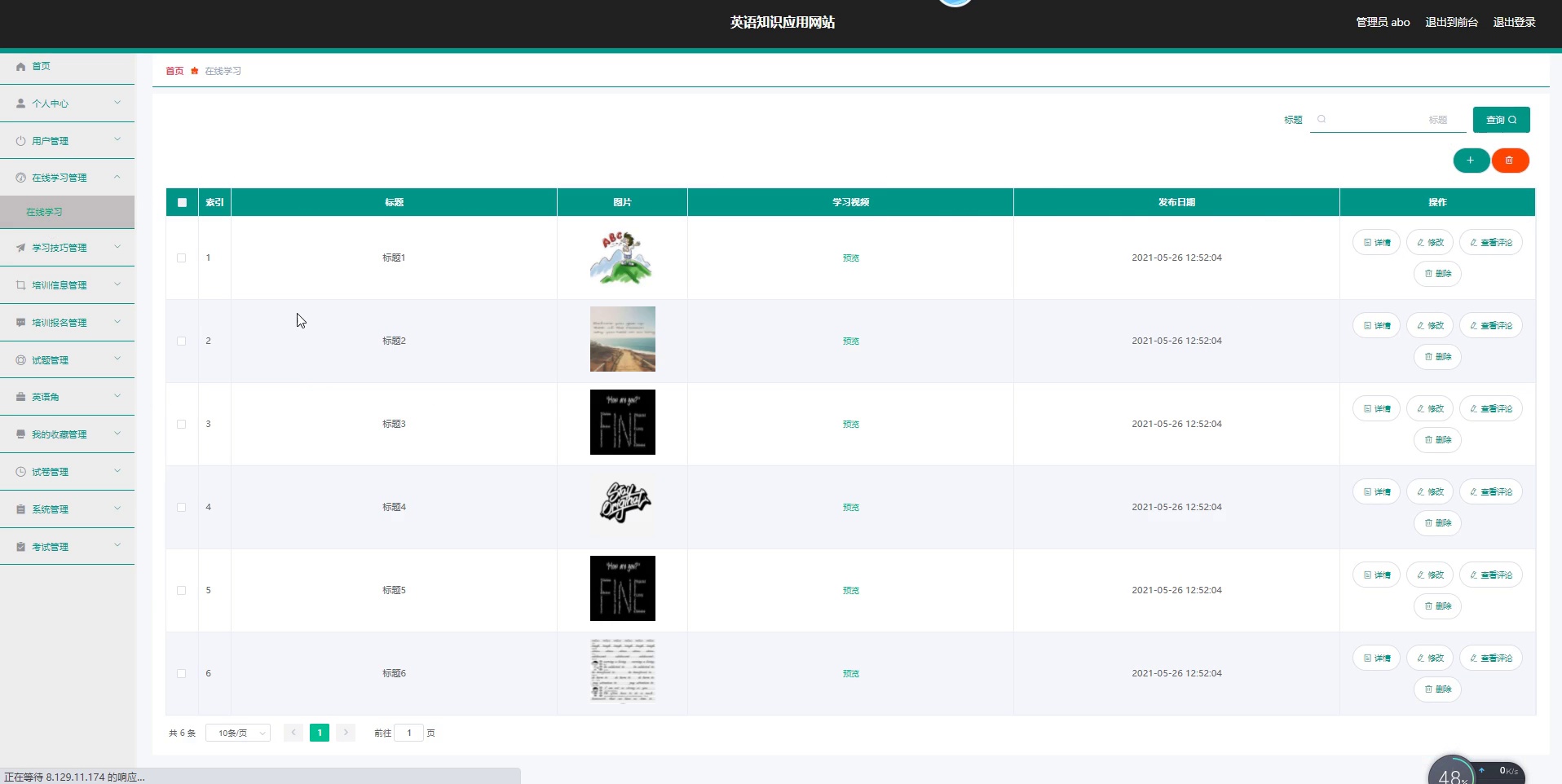
Task: Expand 英语角 chevron
Action: [117, 396]
